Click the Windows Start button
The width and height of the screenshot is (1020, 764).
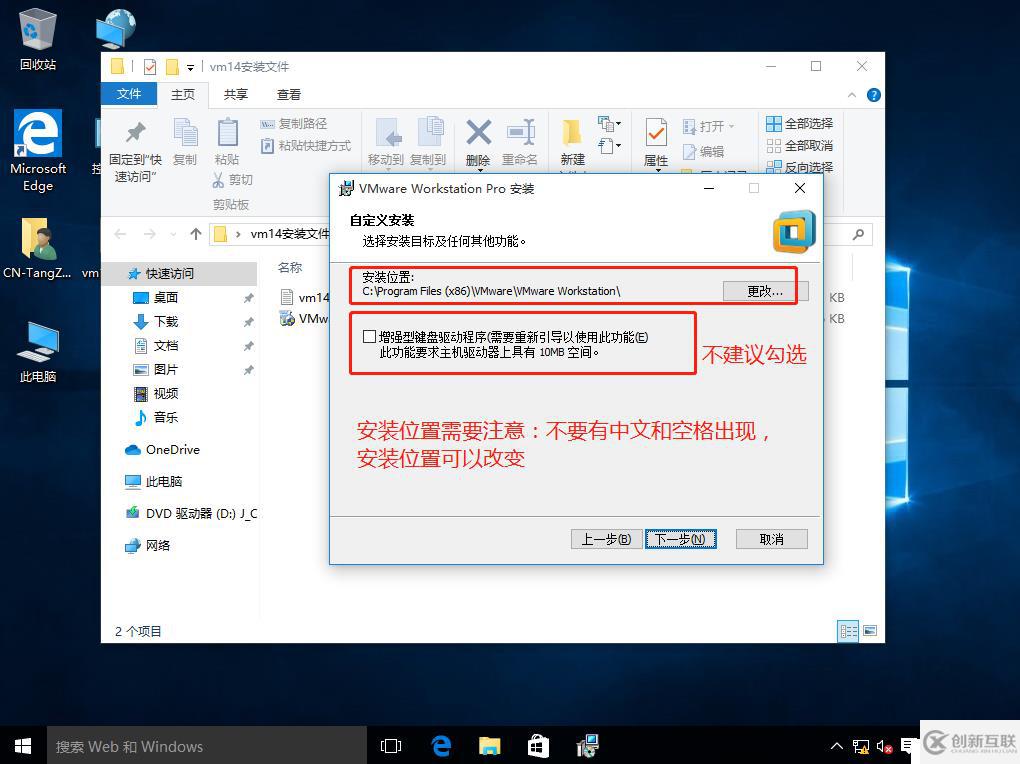(23, 746)
